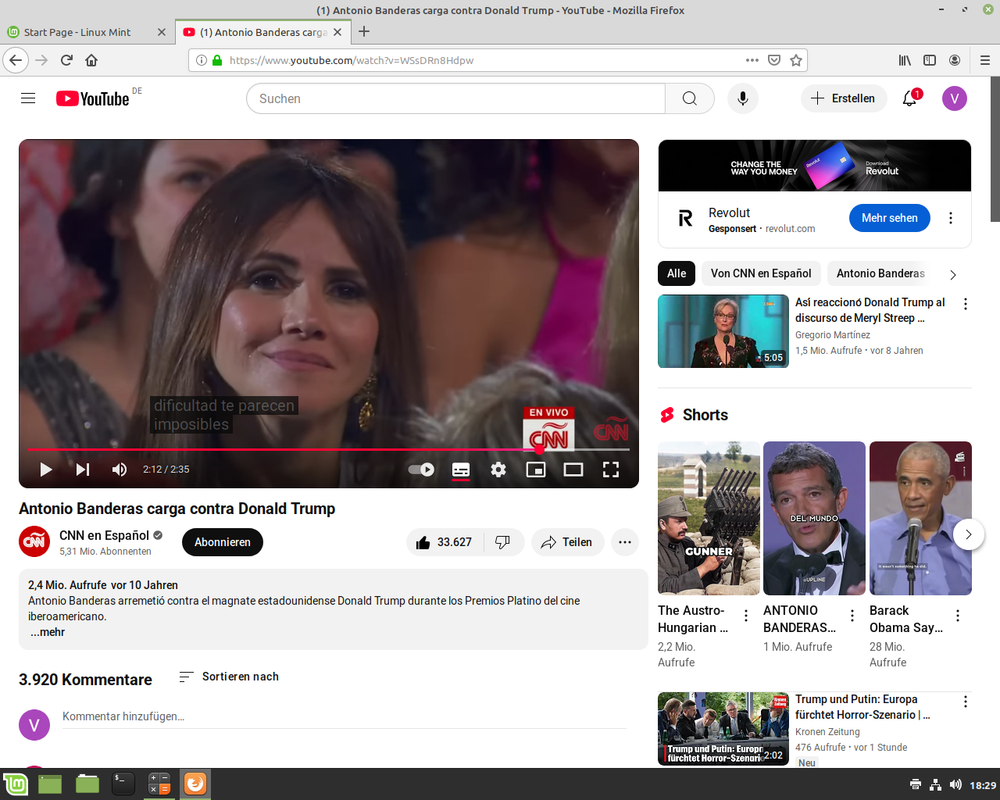1000x800 pixels.
Task: Open the player settings gear
Action: pyautogui.click(x=498, y=470)
